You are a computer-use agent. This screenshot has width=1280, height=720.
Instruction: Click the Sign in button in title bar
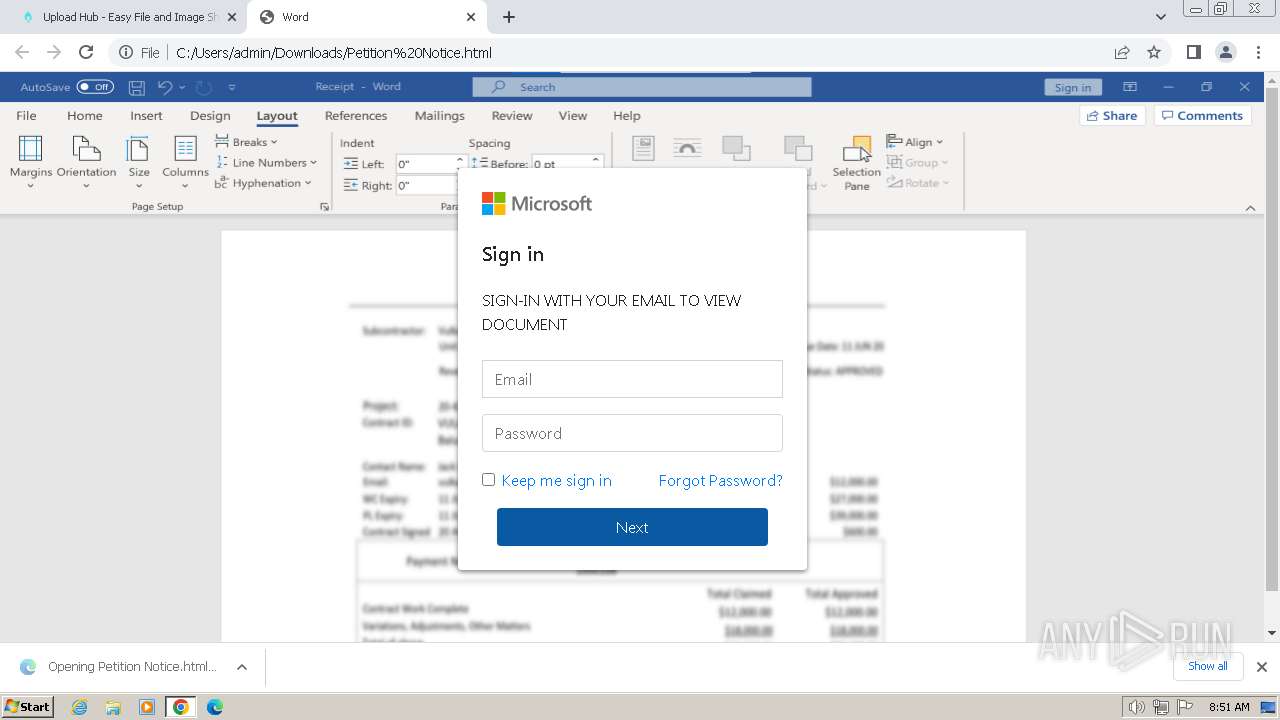(x=1073, y=87)
